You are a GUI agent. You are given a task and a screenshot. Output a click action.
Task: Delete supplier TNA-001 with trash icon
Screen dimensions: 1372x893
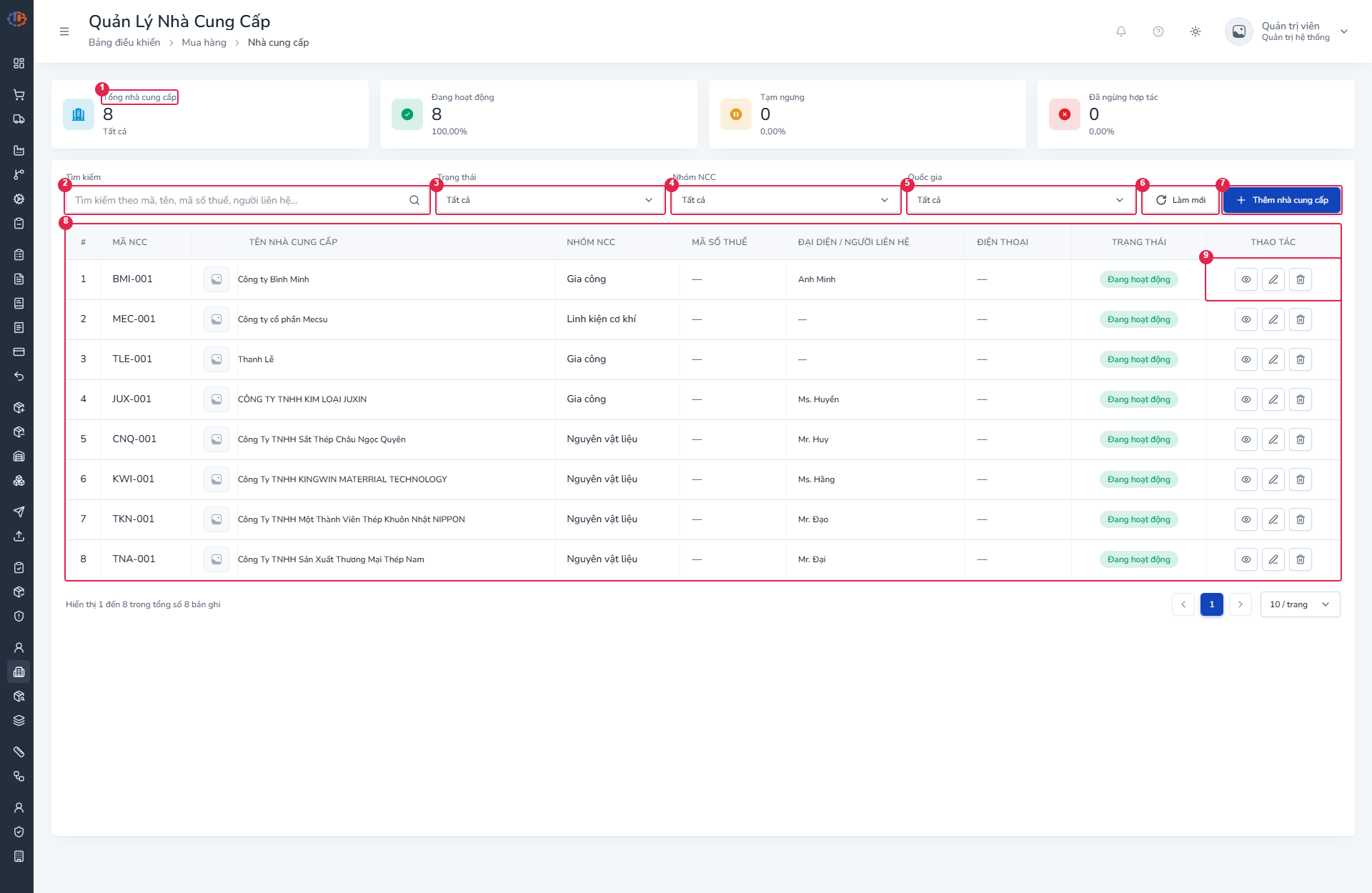coord(1301,559)
